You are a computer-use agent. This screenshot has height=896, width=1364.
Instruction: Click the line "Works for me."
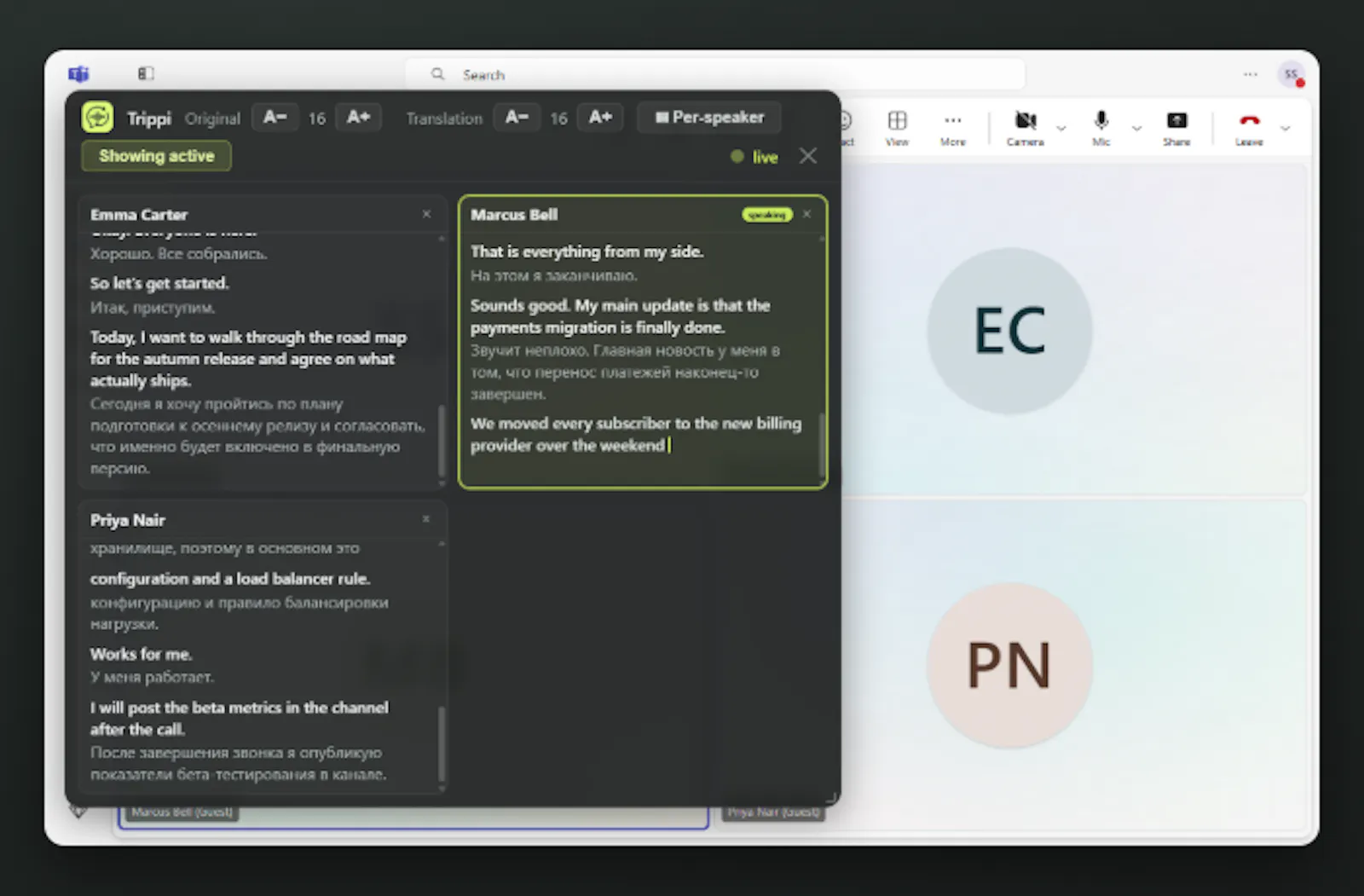142,654
